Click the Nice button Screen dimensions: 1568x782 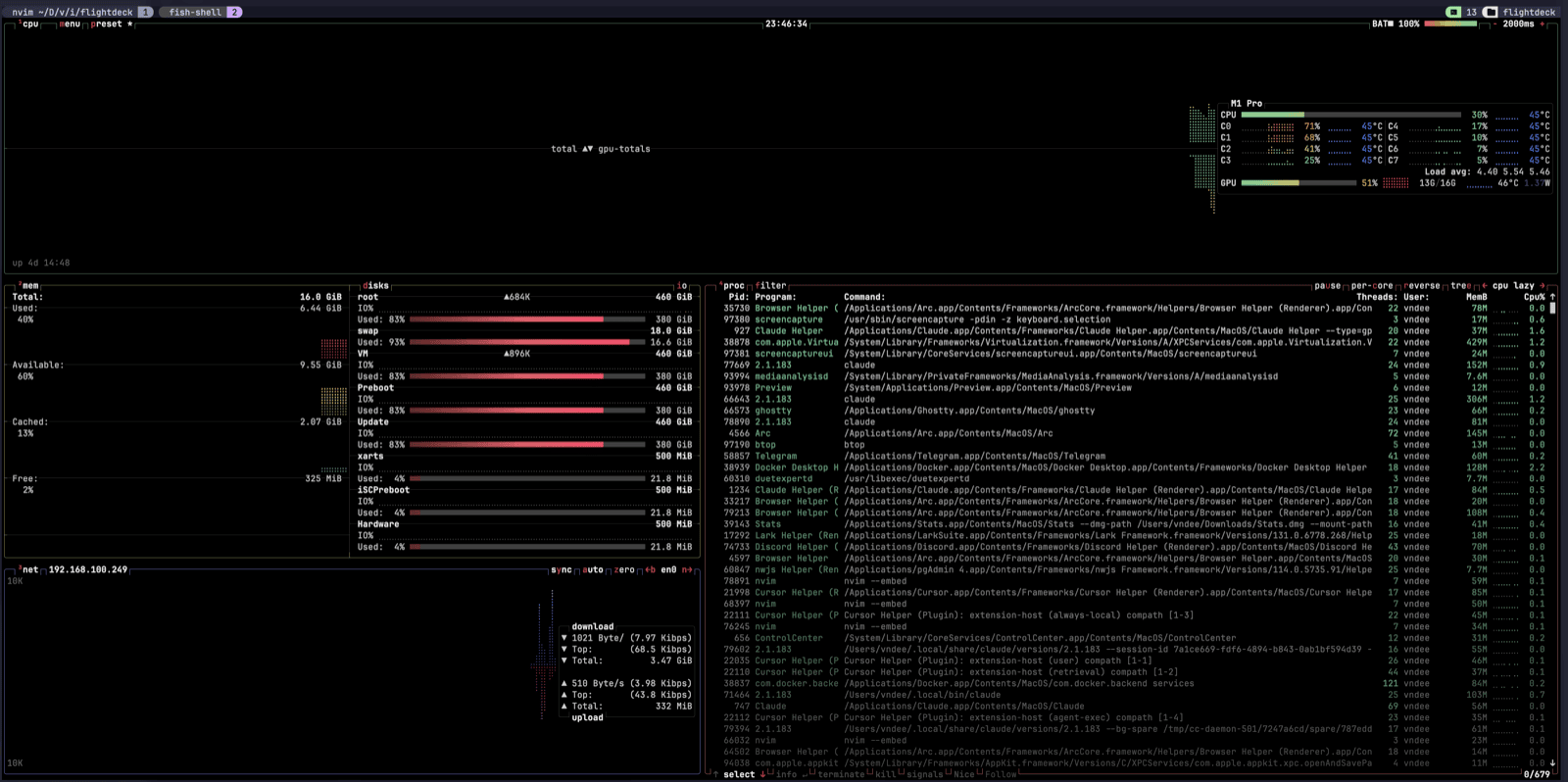tap(964, 774)
